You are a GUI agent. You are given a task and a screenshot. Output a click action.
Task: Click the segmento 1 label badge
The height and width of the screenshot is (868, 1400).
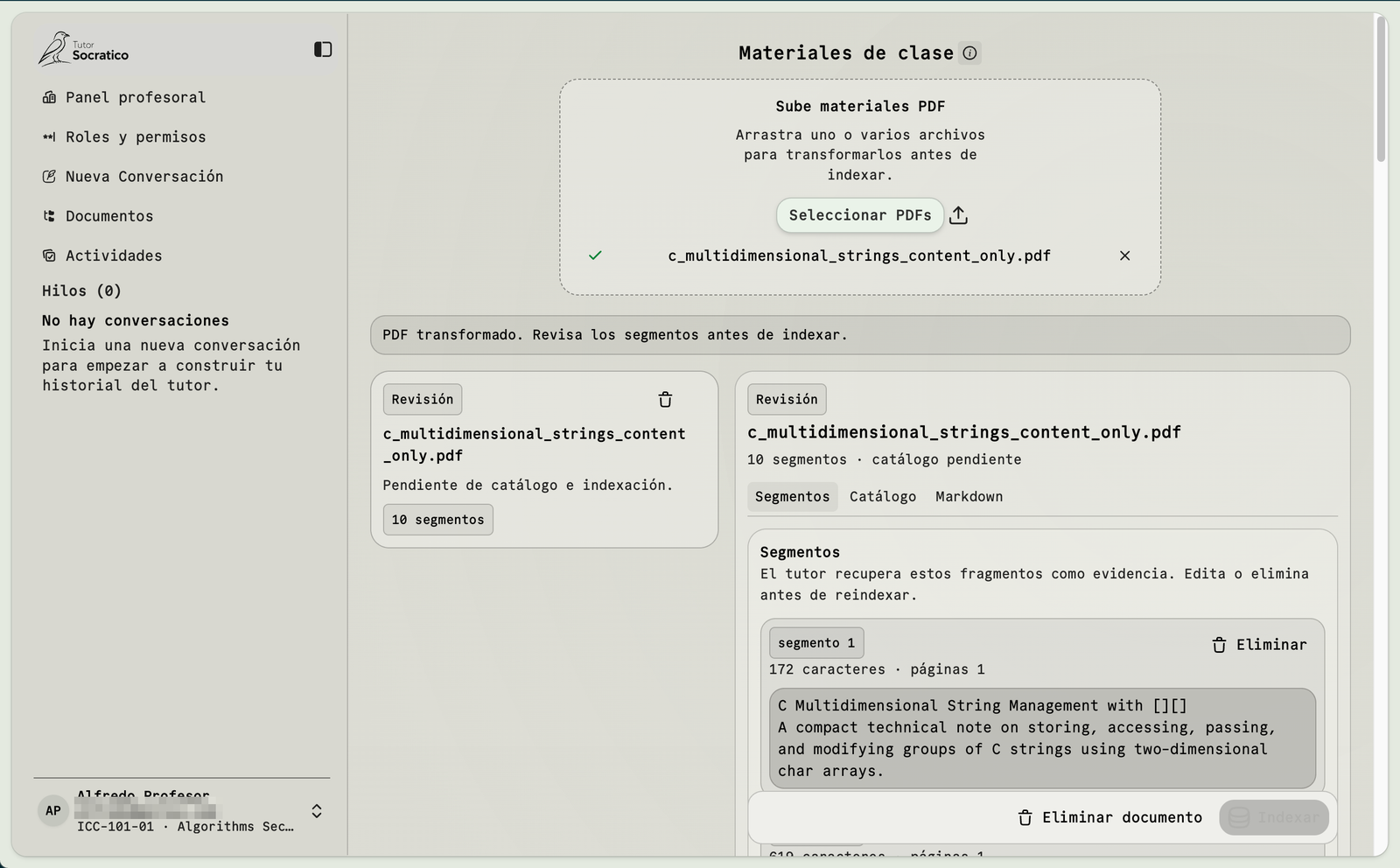point(816,643)
